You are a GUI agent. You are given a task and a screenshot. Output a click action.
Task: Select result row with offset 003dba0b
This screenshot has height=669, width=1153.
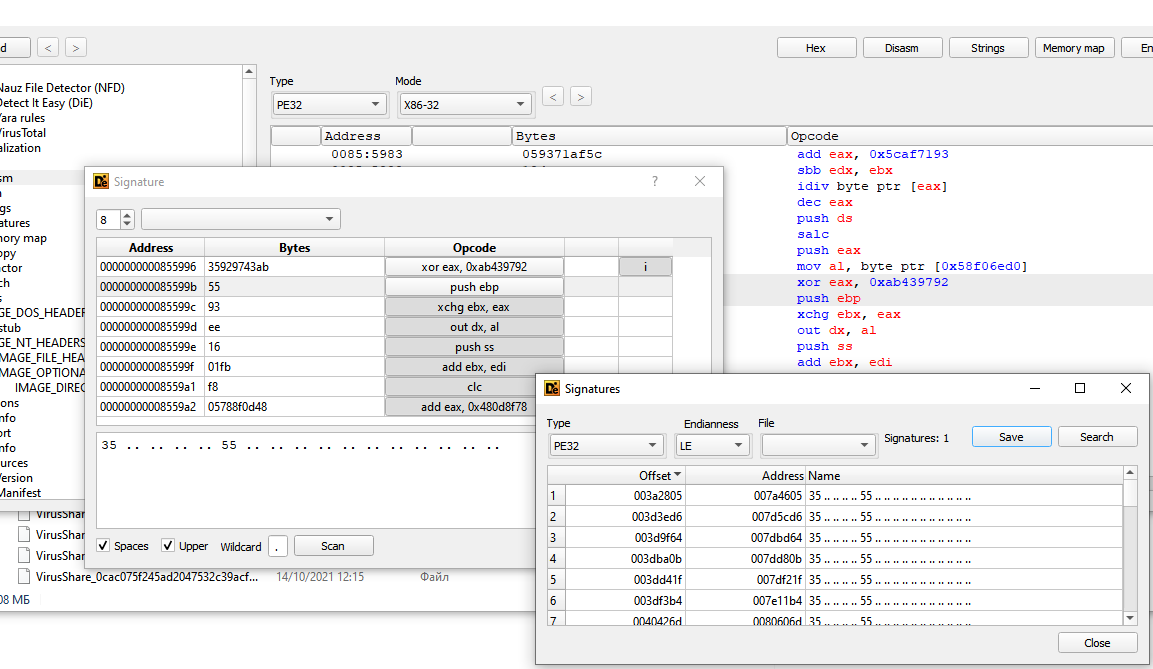click(835, 559)
